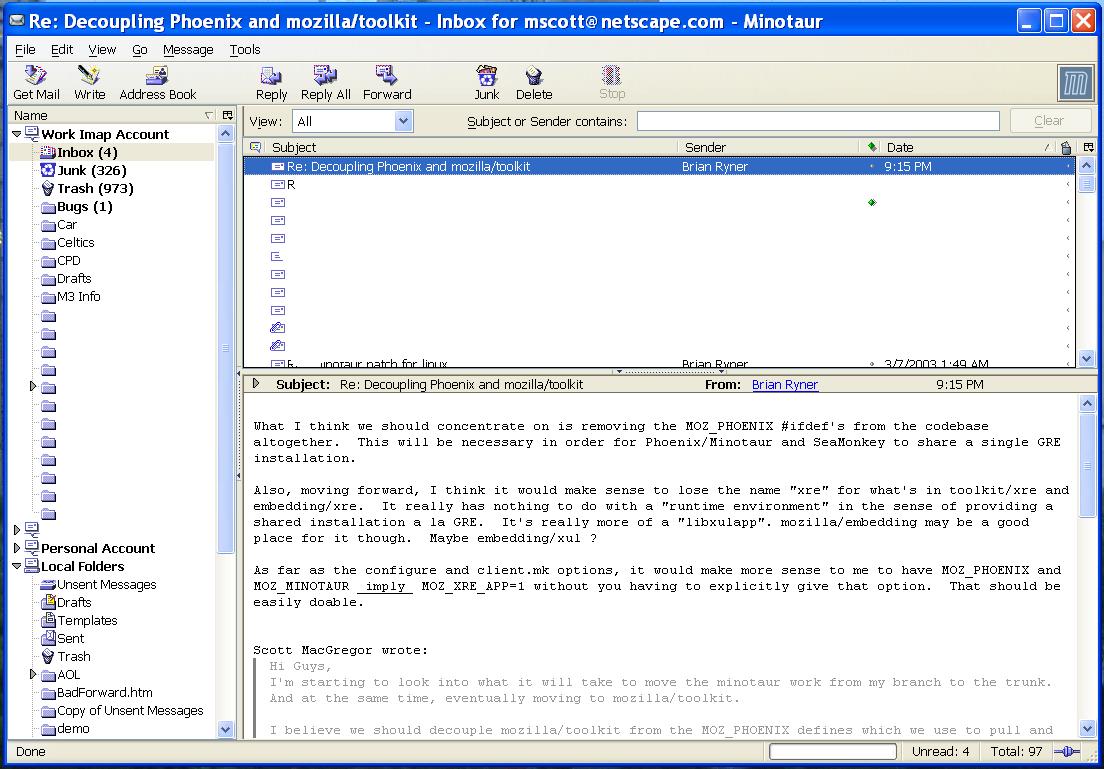Reply to the selected message
Viewport: 1104px width, 769px height.
(271, 82)
